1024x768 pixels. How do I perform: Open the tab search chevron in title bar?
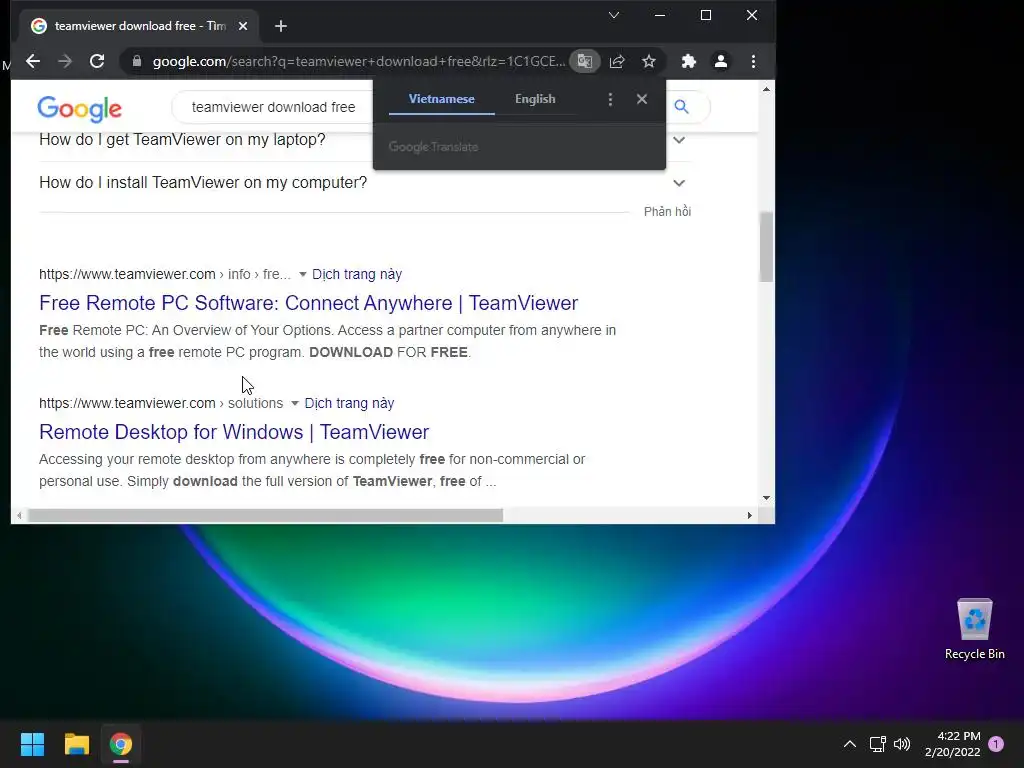(x=614, y=15)
